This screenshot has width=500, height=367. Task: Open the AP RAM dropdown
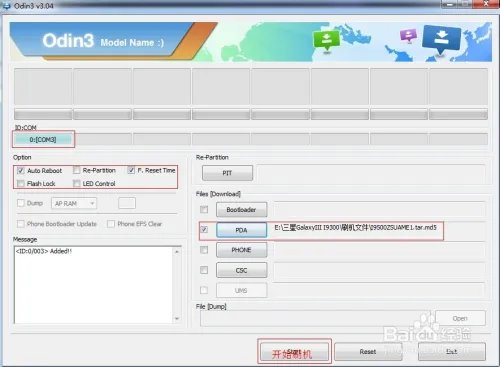[74, 203]
